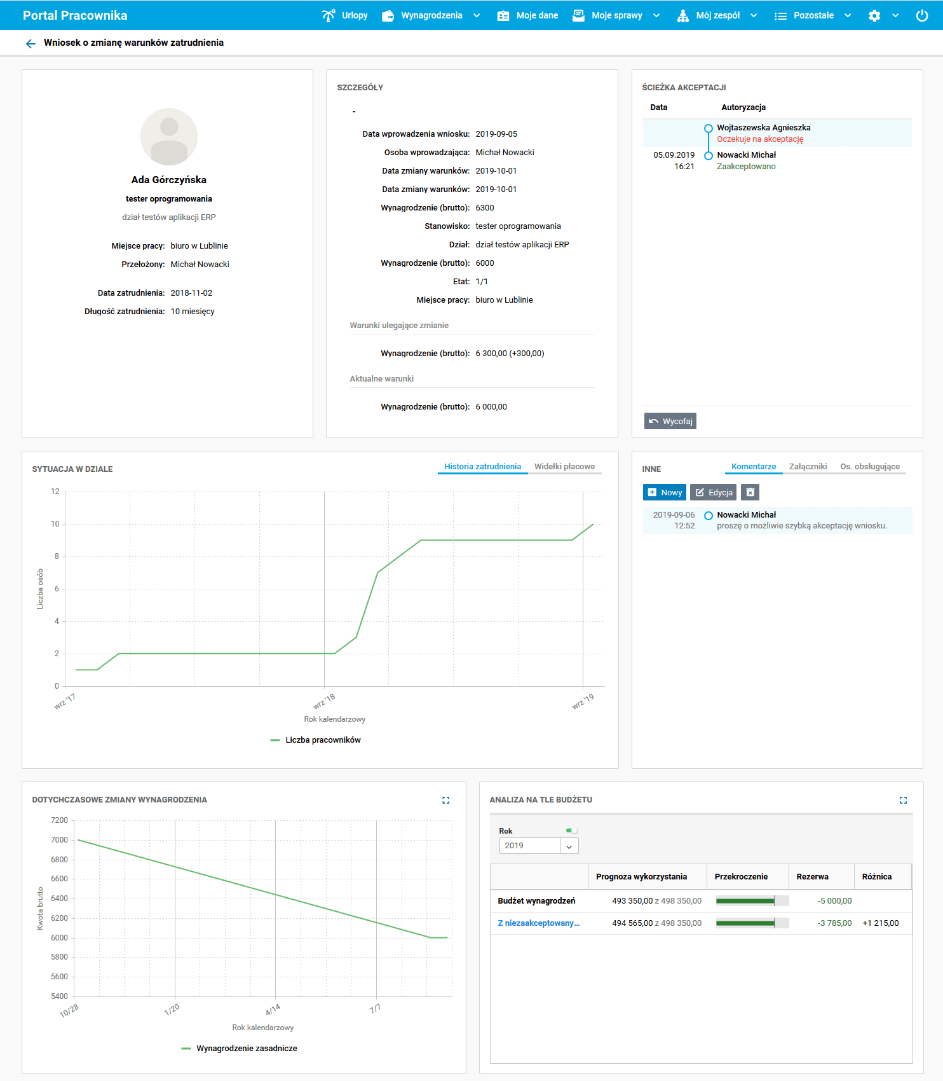Switch to Załączniki tab
943x1081 pixels.
[x=808, y=467]
